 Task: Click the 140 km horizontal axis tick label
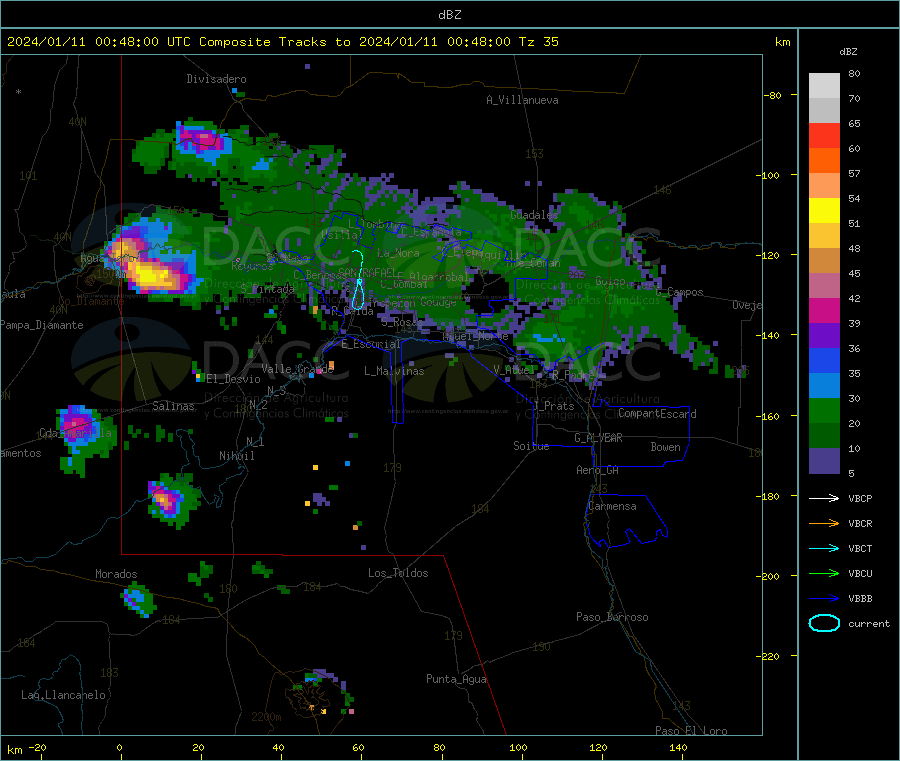tap(678, 748)
